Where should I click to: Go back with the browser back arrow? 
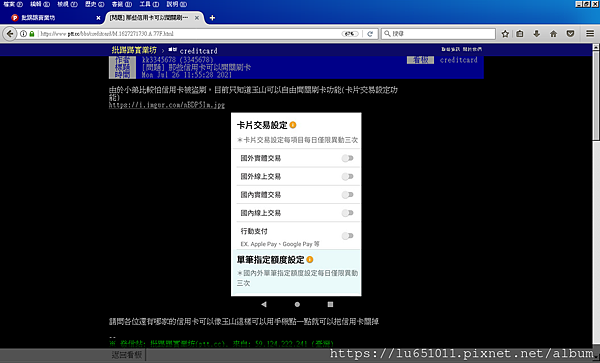point(10,34)
